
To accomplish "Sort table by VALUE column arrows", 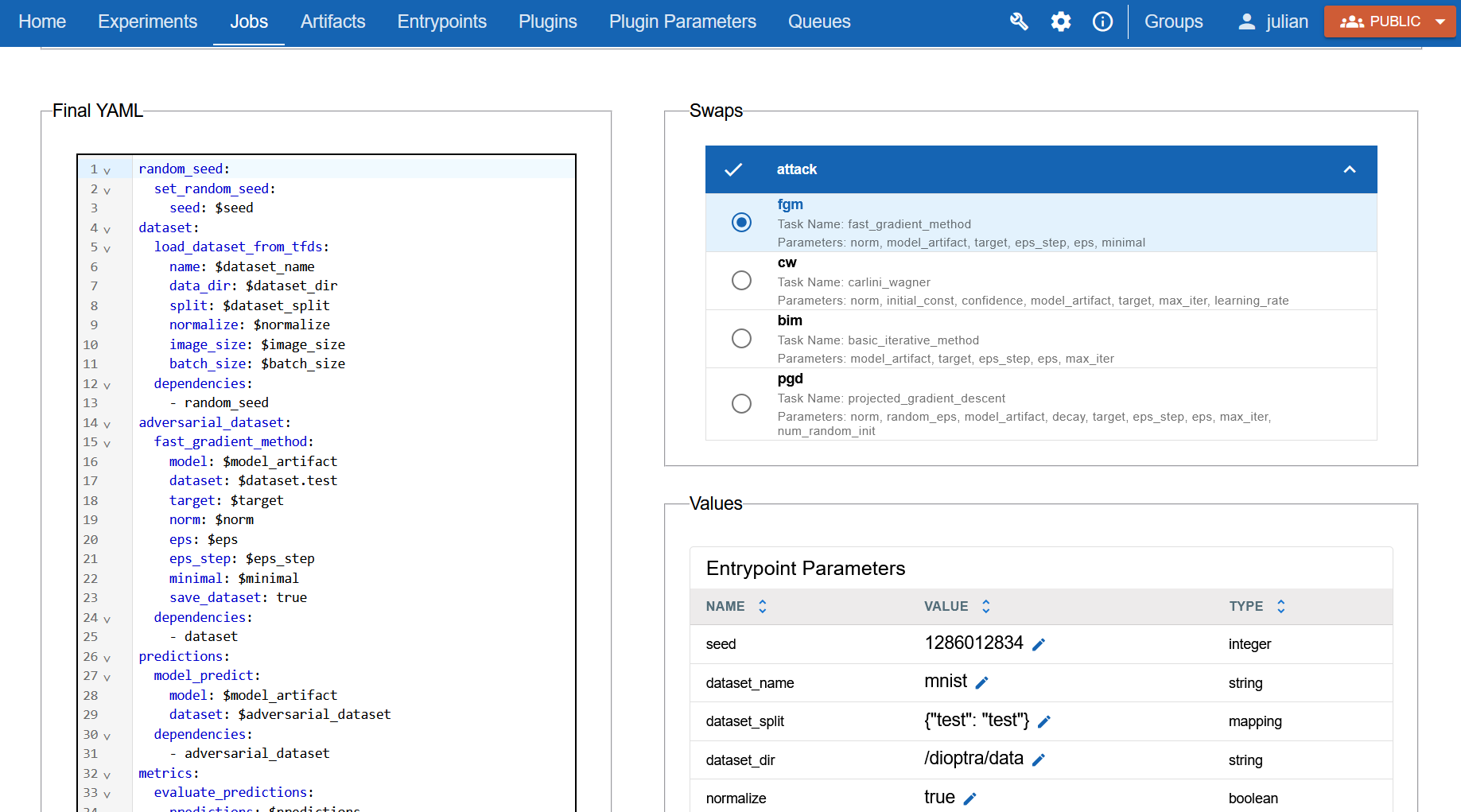I will (986, 606).
